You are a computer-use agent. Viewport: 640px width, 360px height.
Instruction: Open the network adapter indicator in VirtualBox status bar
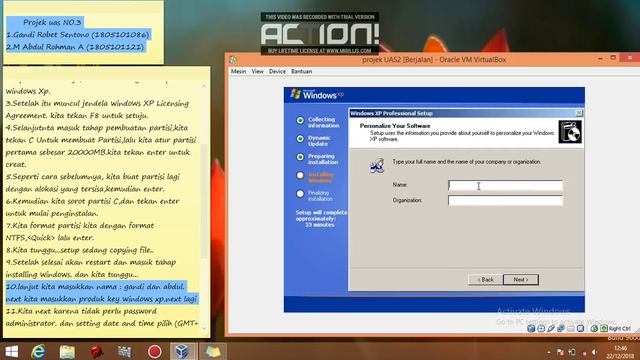click(x=561, y=328)
